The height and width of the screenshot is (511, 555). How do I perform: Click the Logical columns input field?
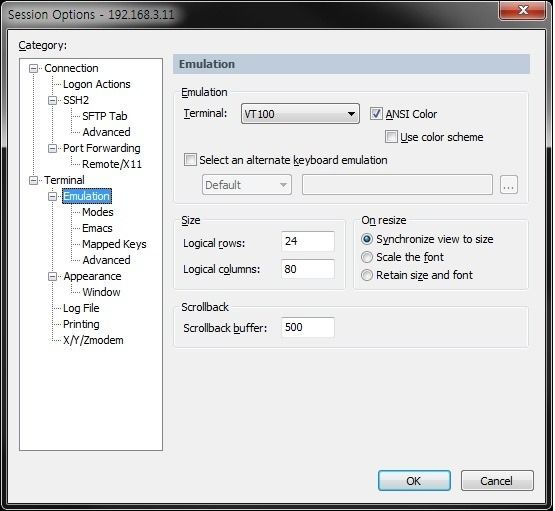308,269
